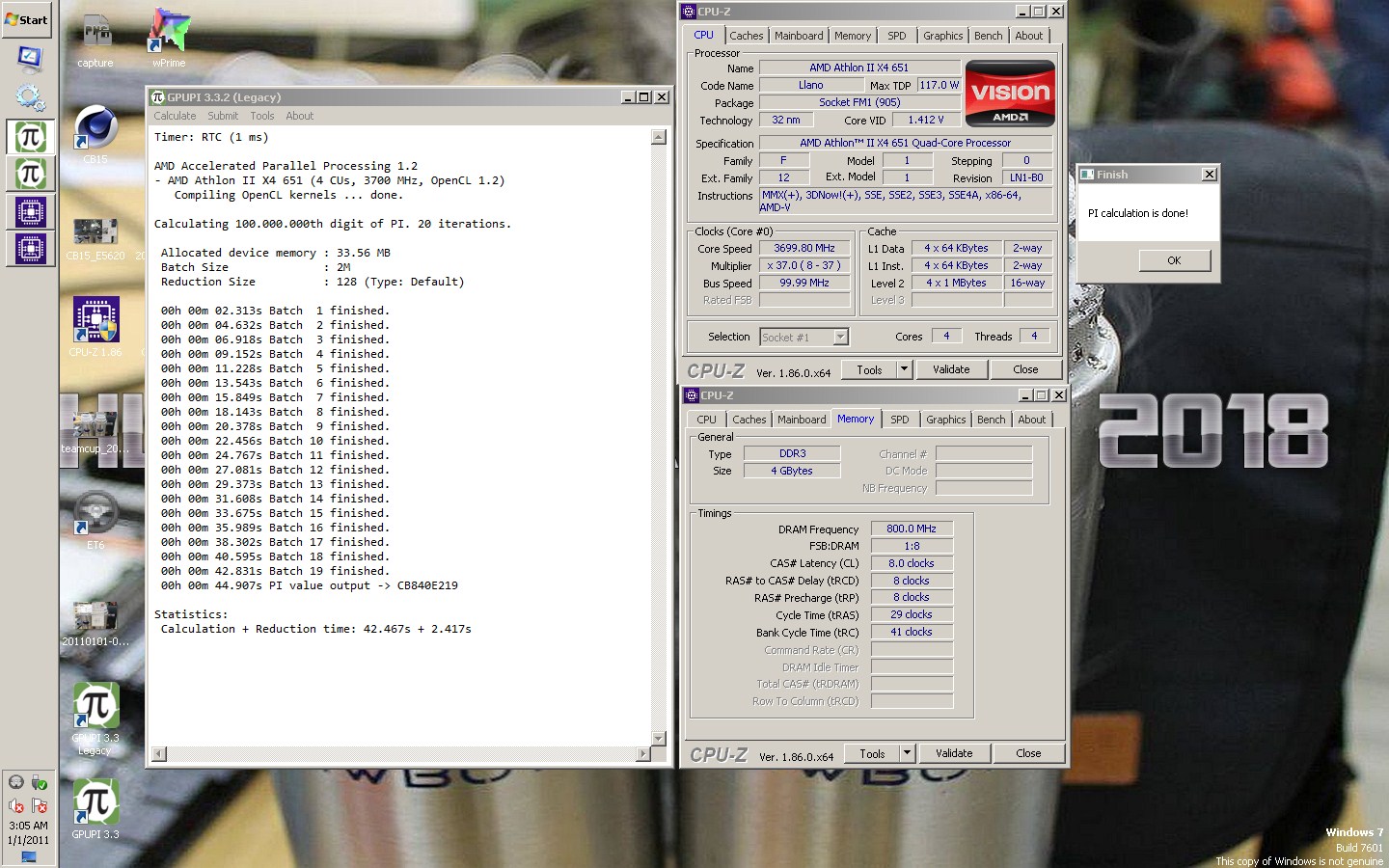
Task: Launch the wPrime desktop shortcut
Action: (169, 41)
